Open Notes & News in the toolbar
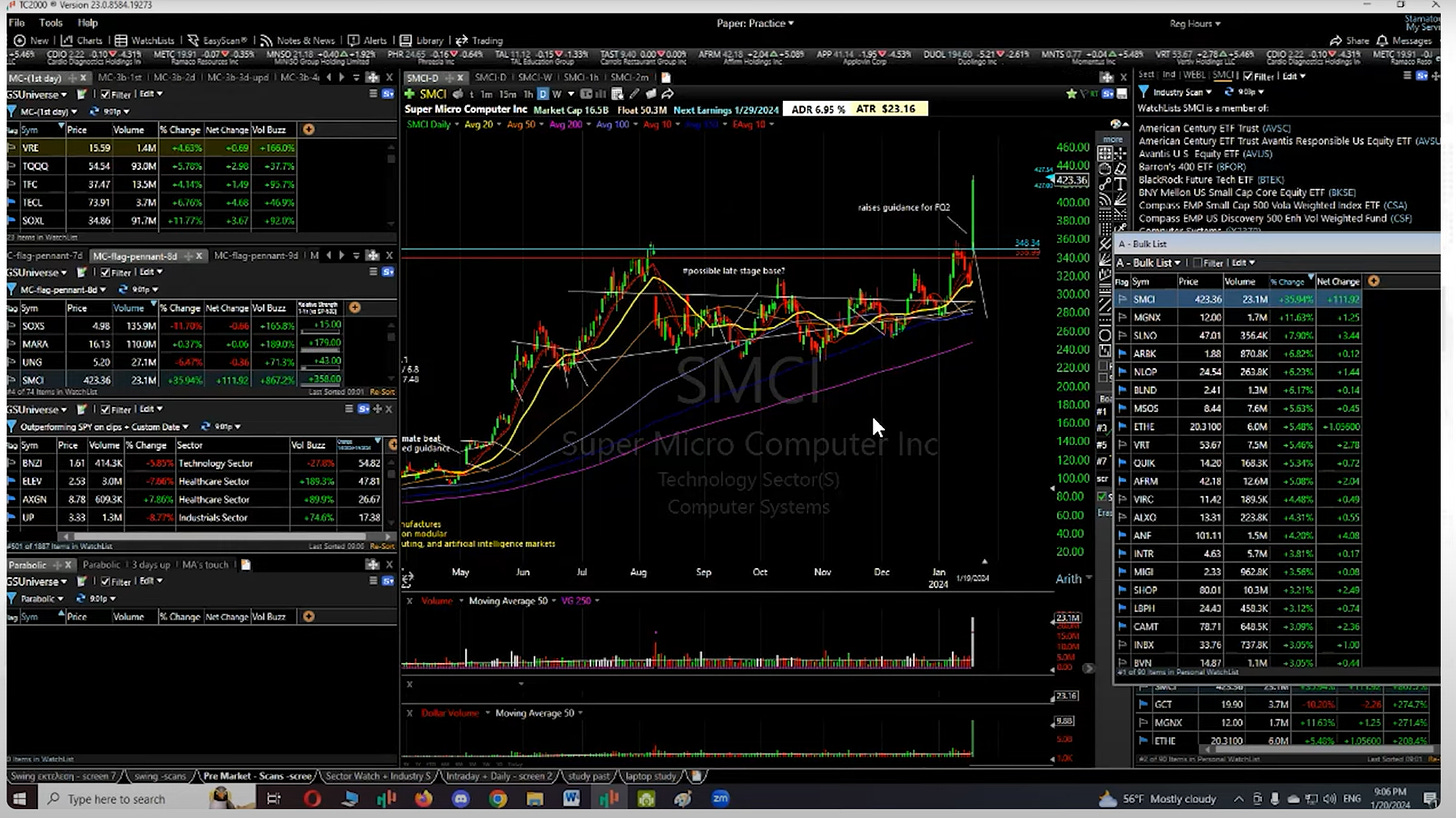The height and width of the screenshot is (818, 1456). [297, 40]
